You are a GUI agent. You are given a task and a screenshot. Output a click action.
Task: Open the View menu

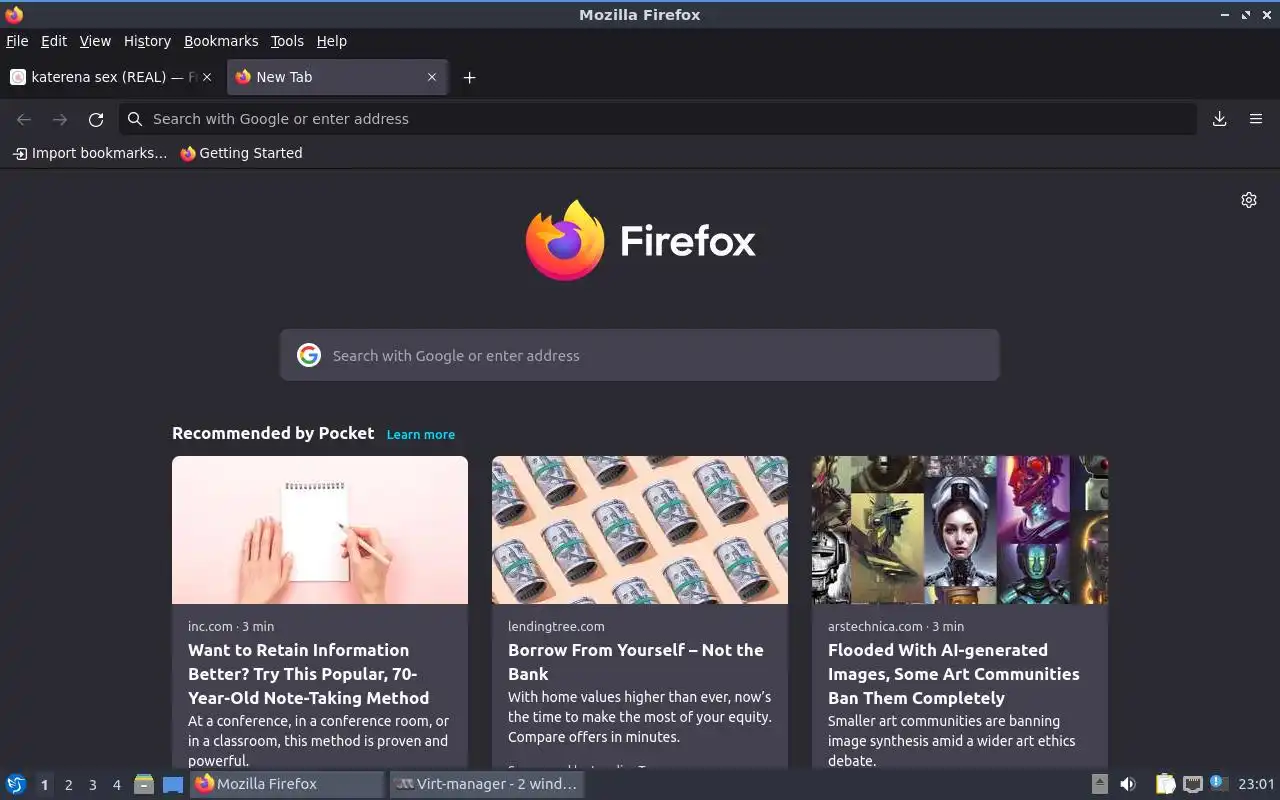pyautogui.click(x=95, y=41)
